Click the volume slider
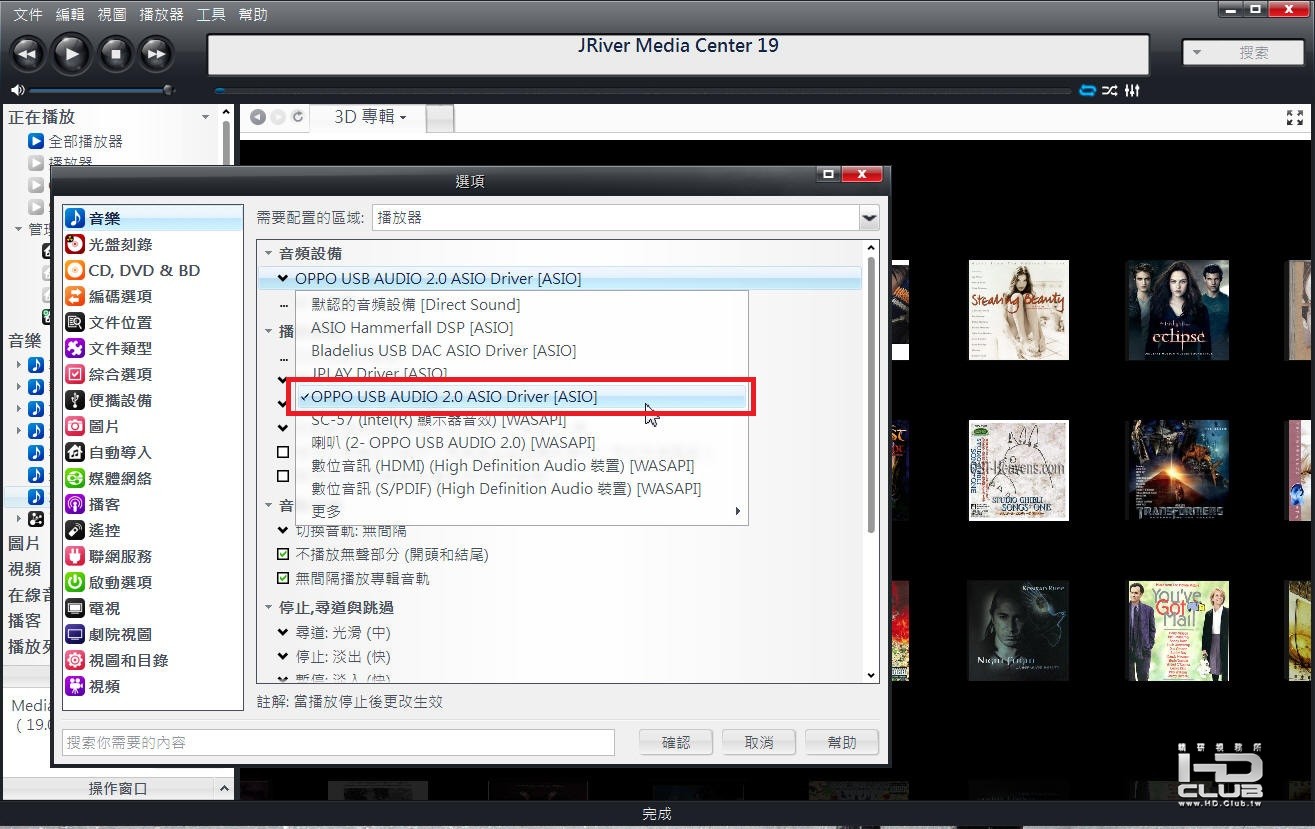Image resolution: width=1315 pixels, height=829 pixels. [x=100, y=90]
